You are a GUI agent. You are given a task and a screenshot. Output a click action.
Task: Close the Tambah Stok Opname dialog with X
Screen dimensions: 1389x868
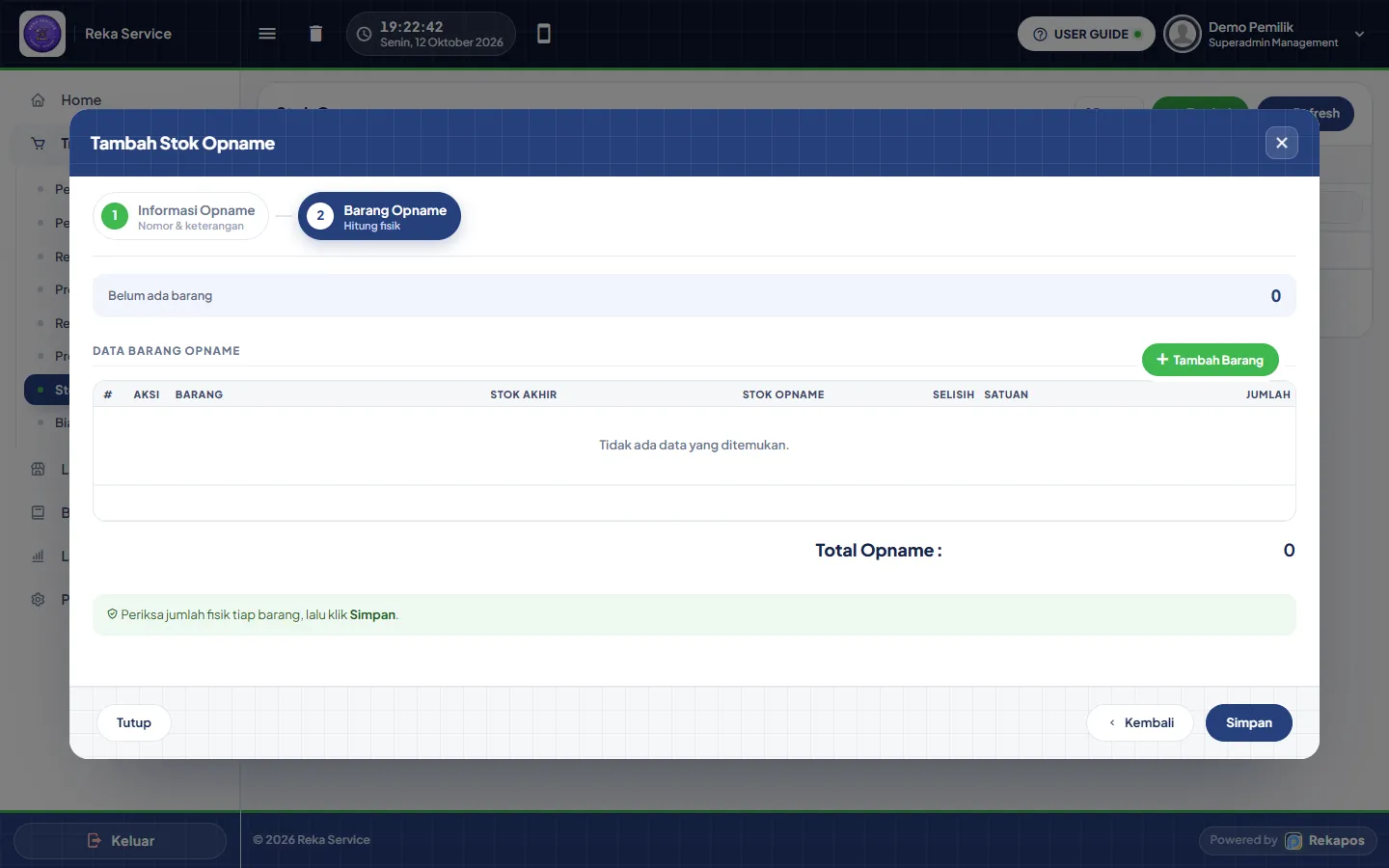point(1282,143)
